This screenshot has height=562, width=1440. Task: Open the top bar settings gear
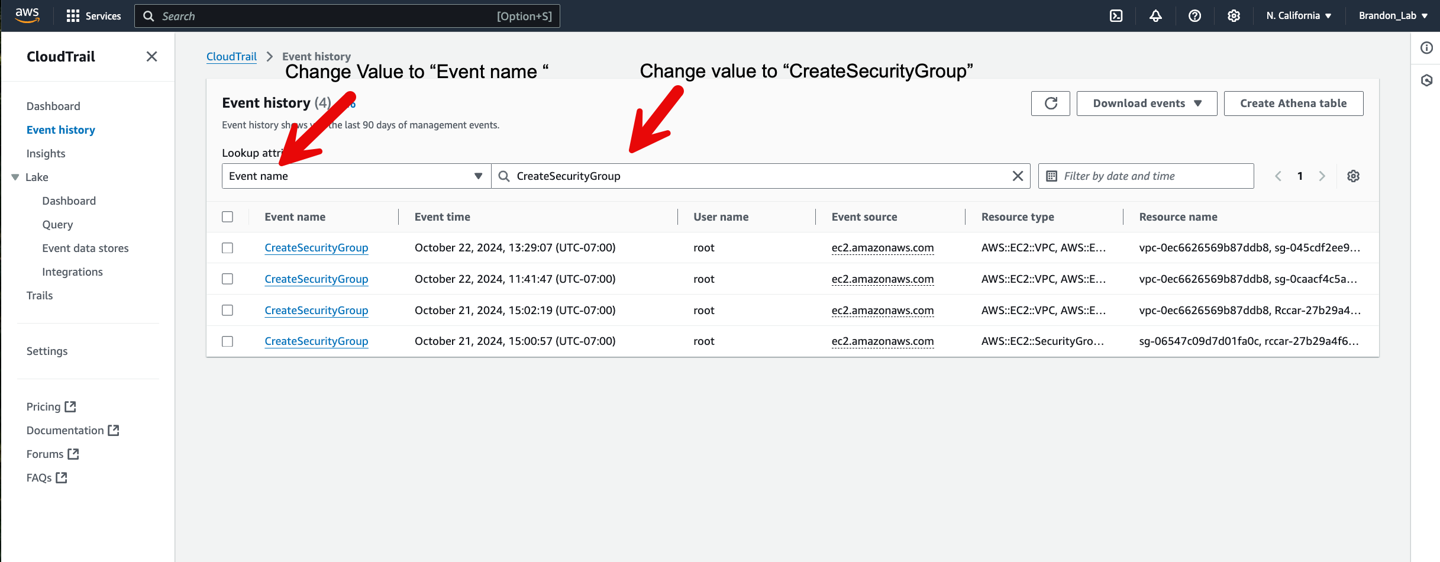[1233, 16]
